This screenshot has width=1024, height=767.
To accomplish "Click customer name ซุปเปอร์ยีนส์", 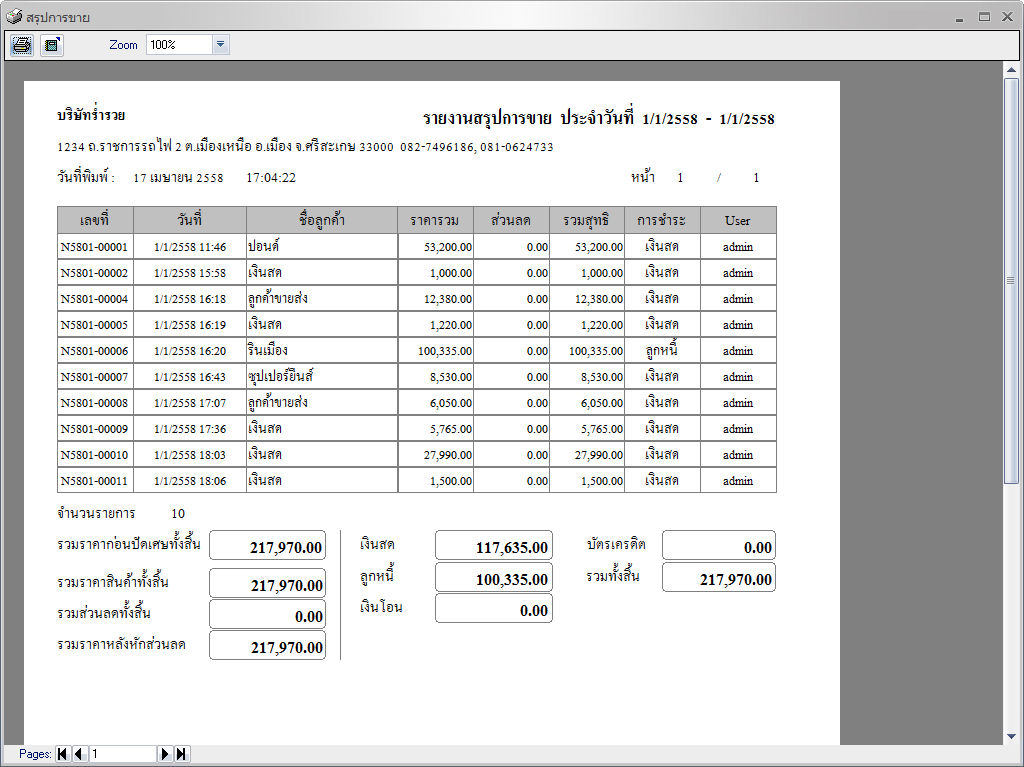I will pyautogui.click(x=281, y=376).
